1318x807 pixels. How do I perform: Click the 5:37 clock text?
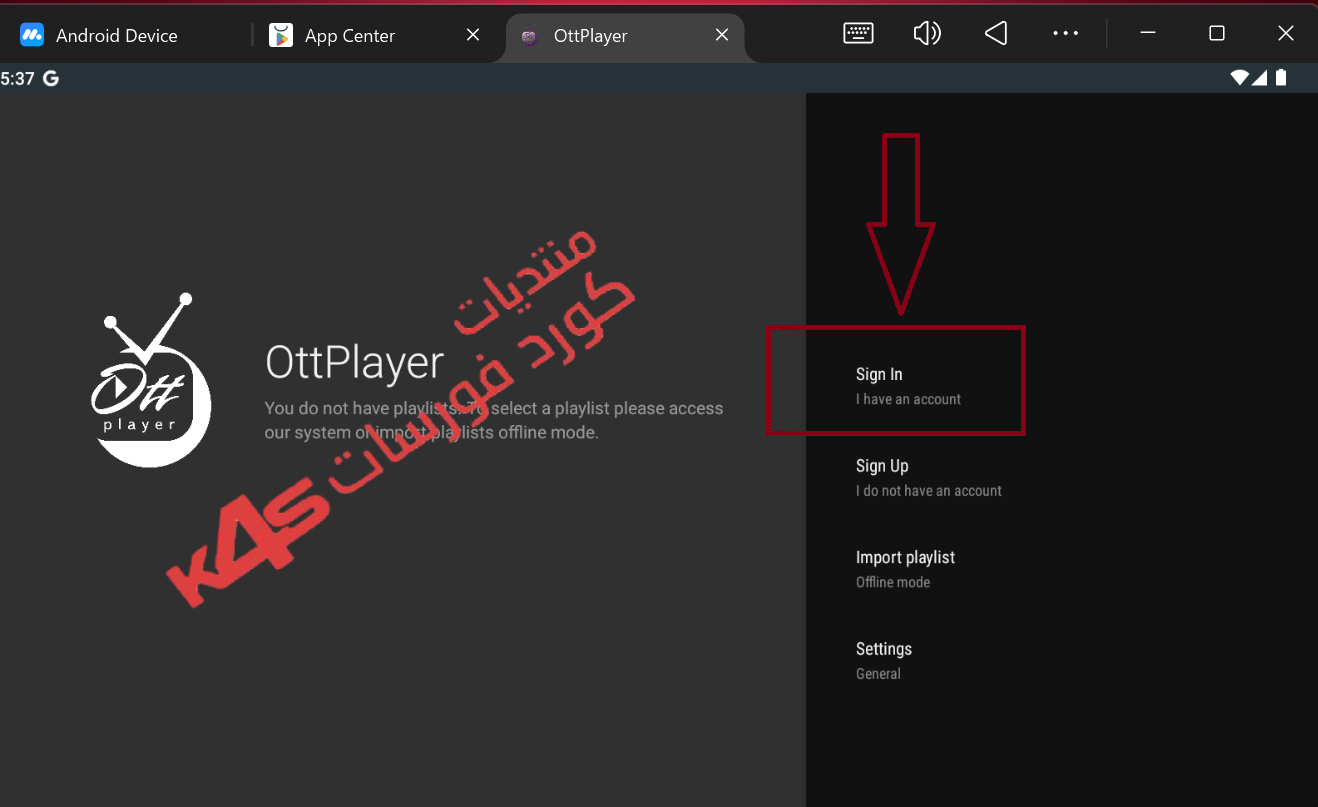18,78
